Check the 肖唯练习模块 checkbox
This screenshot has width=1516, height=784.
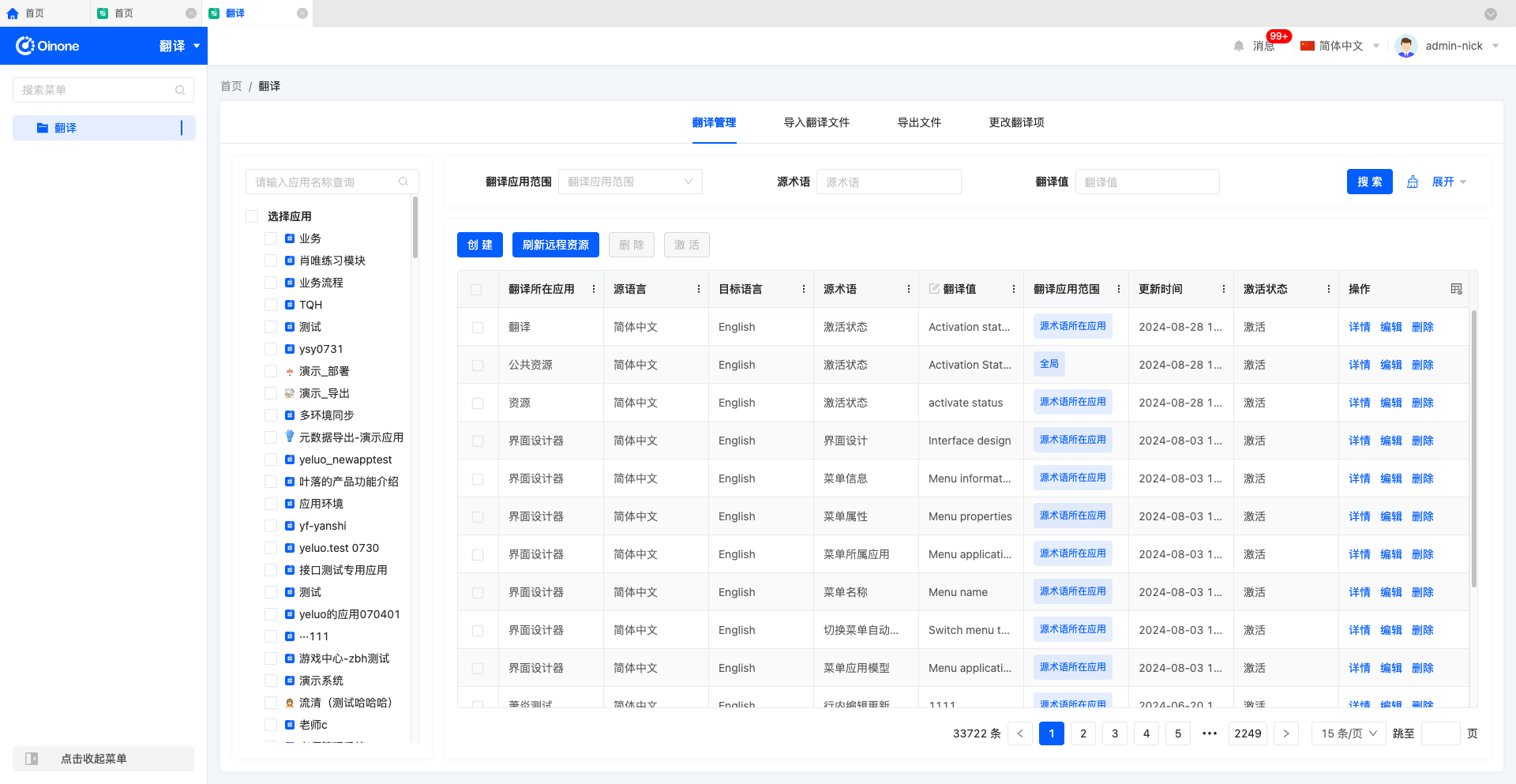point(271,261)
